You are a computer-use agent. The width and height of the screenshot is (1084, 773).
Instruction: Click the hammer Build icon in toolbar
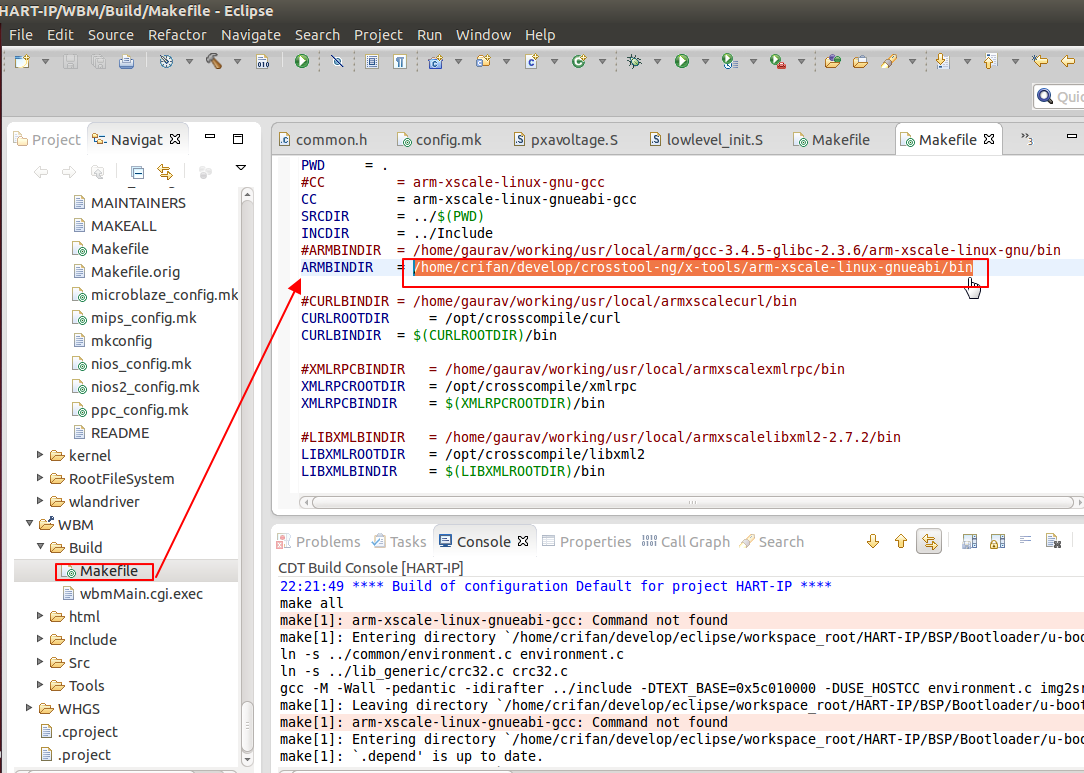click(x=213, y=62)
